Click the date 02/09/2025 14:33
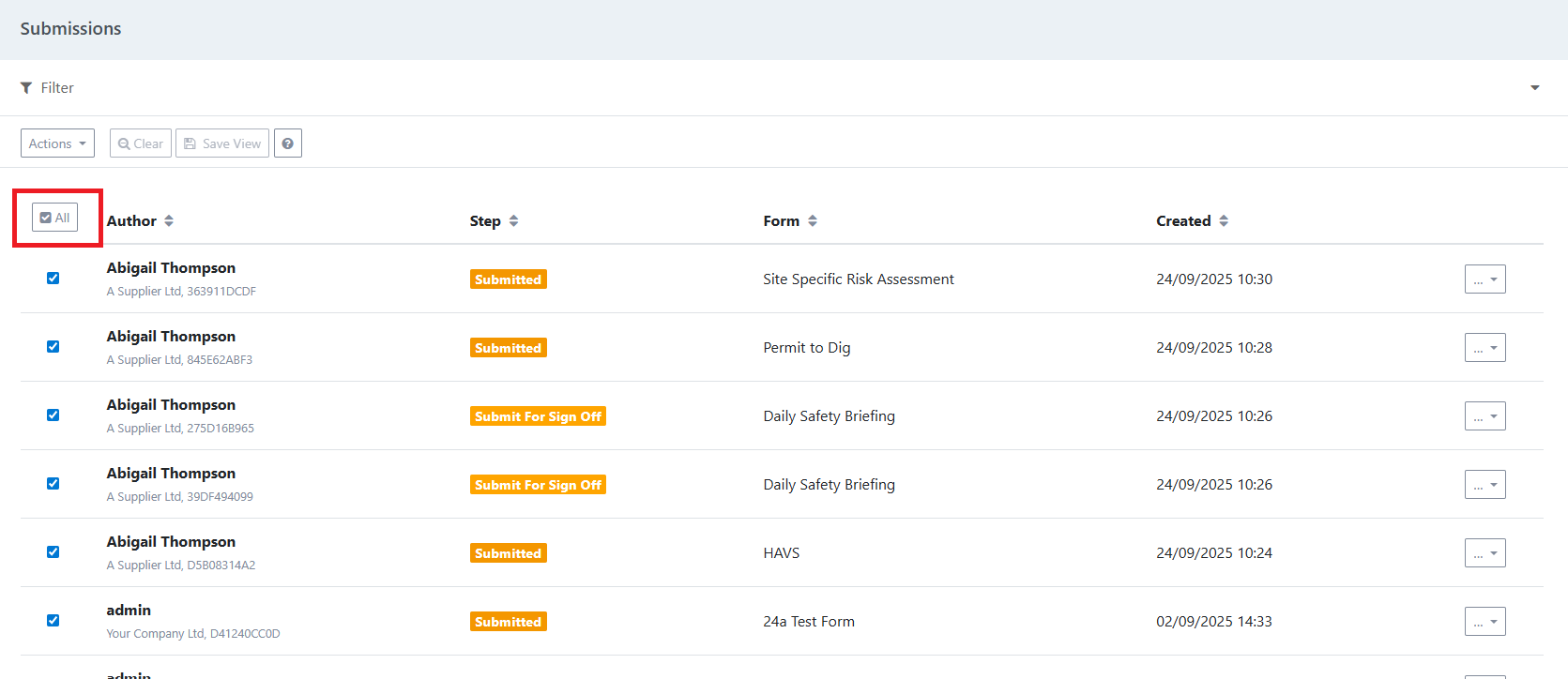The image size is (1568, 679). coord(1214,622)
